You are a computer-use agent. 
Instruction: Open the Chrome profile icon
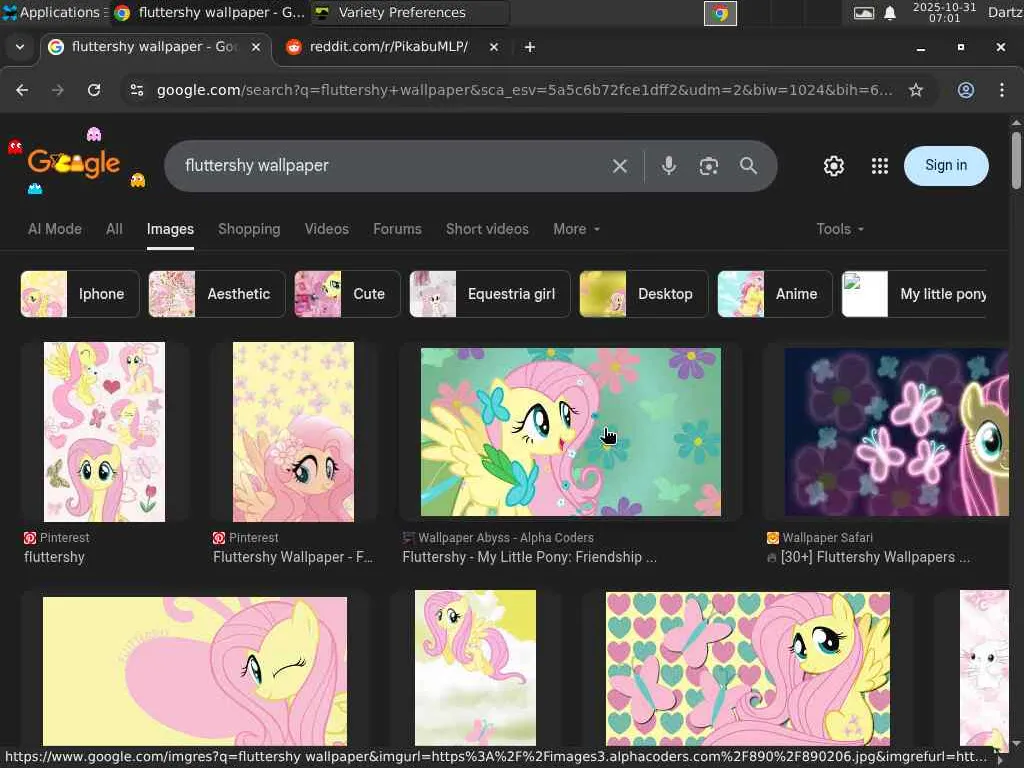click(966, 90)
